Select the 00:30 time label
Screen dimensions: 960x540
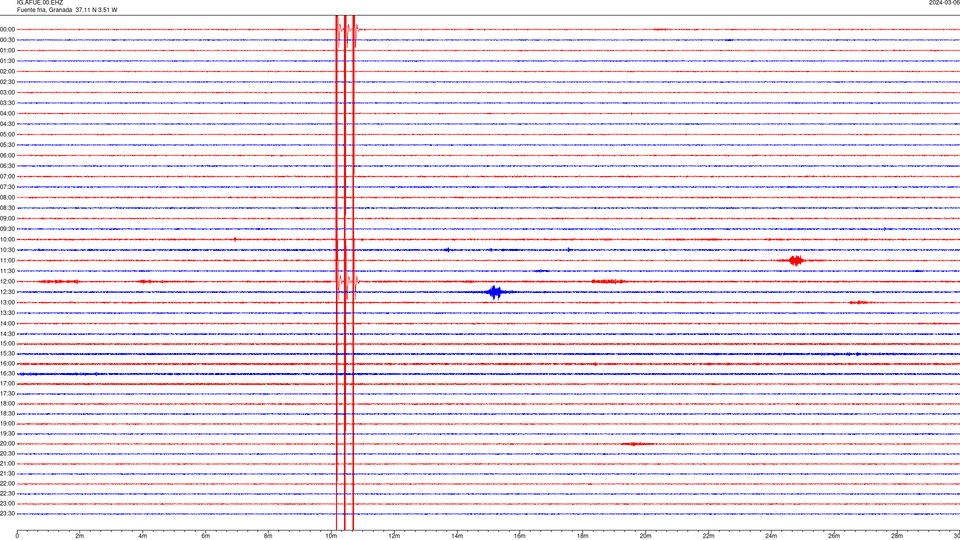point(7,40)
